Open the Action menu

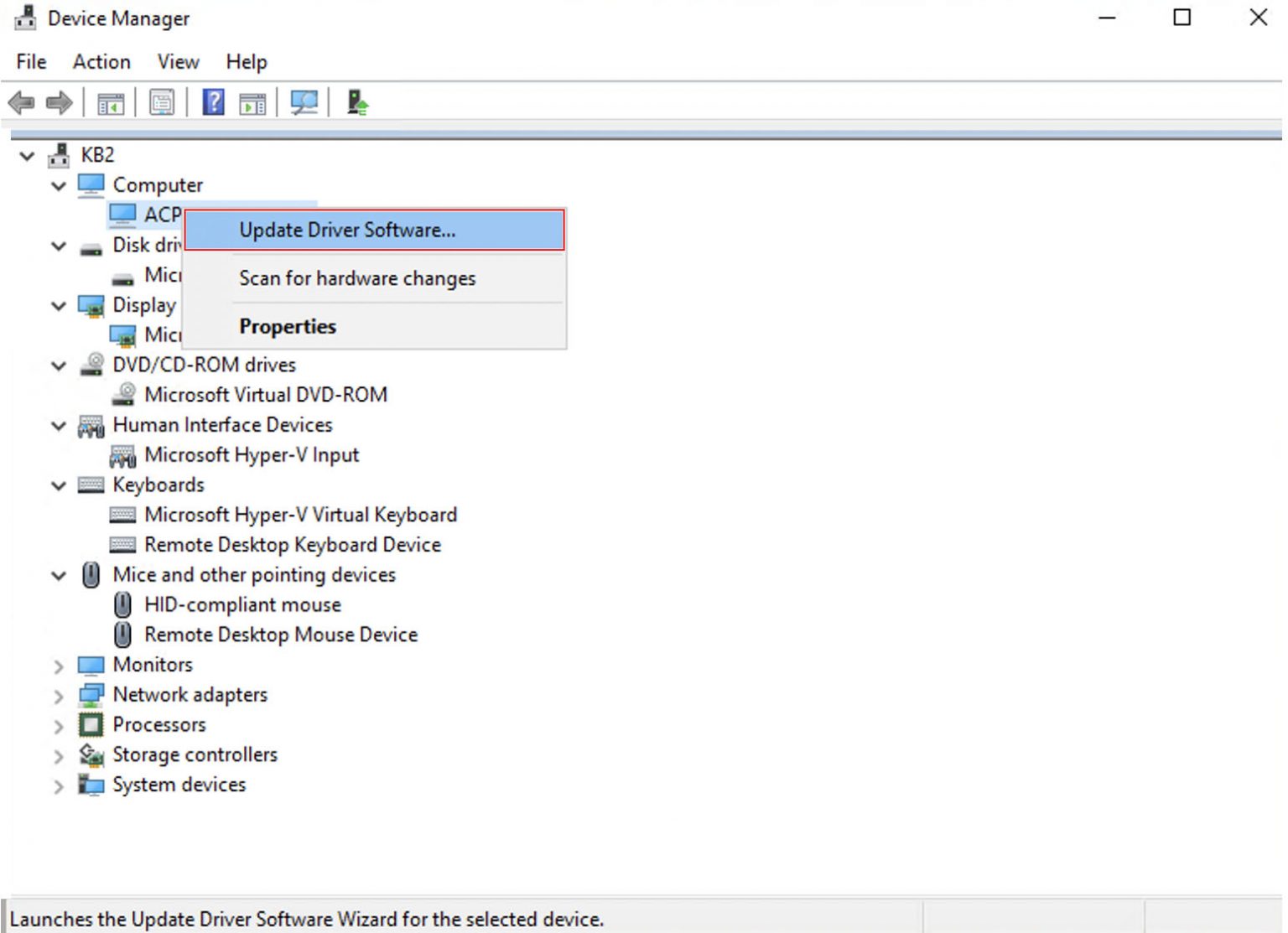point(101,61)
